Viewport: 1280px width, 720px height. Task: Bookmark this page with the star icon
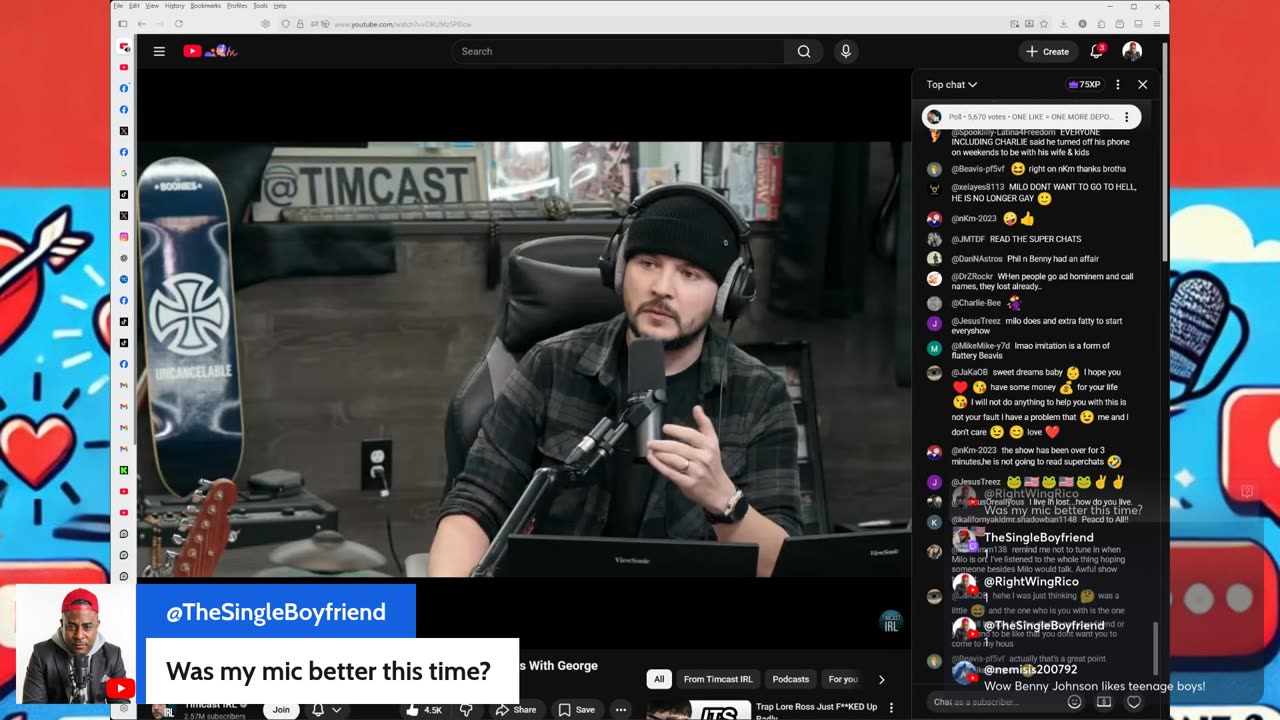[x=1045, y=23]
